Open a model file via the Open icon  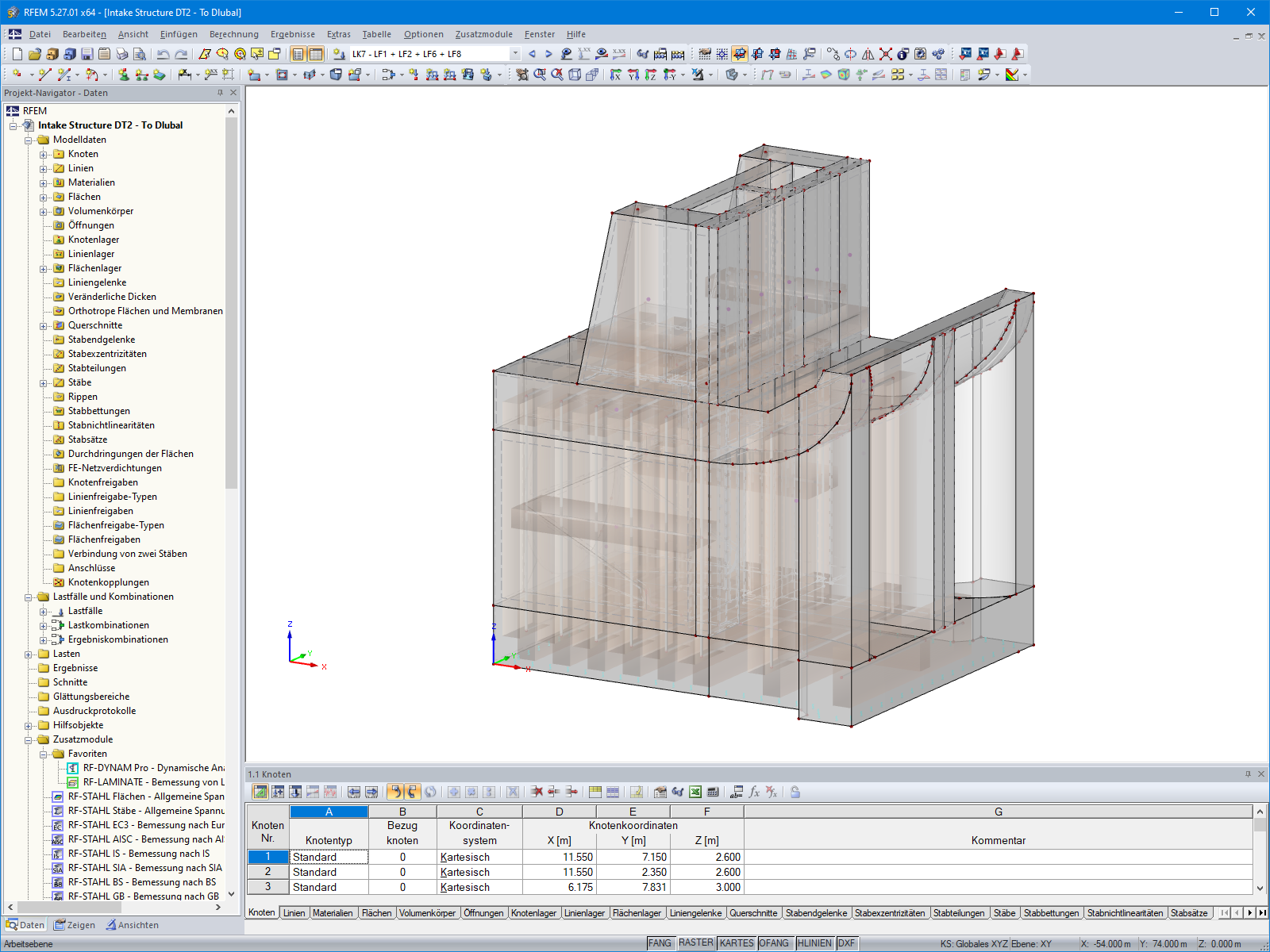pos(34,53)
